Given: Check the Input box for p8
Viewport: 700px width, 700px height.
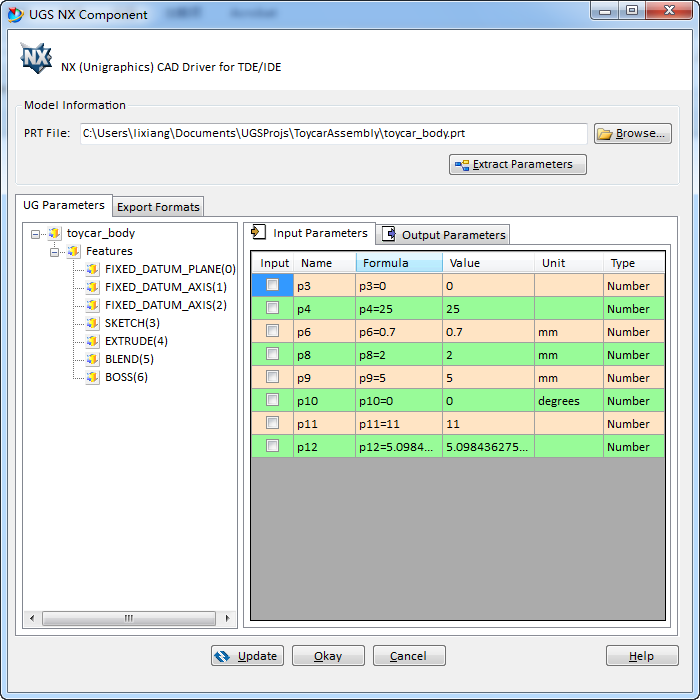Looking at the screenshot, I should 272,354.
